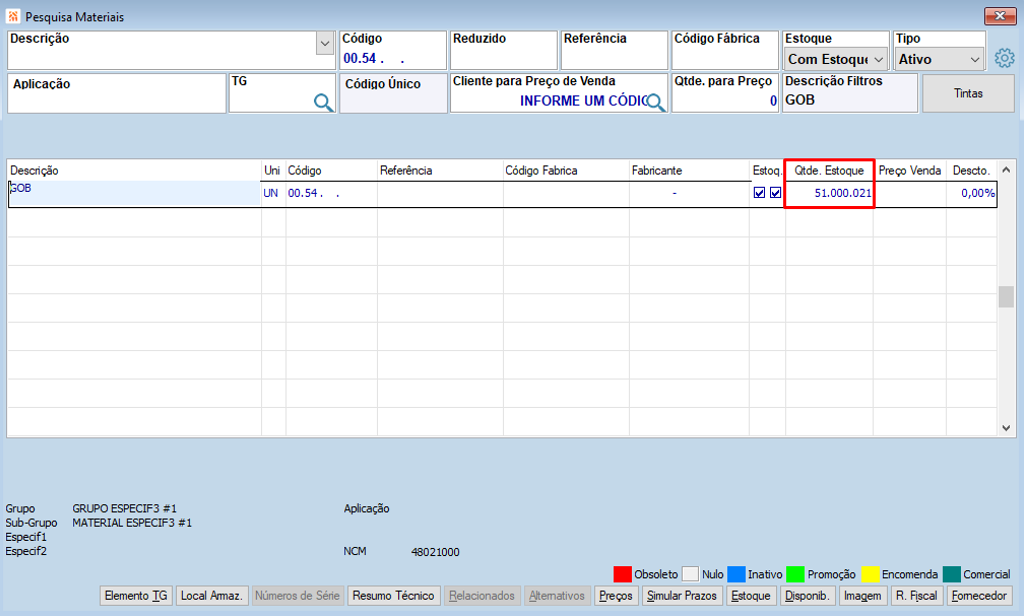Open the Estoque 'Com Estoque' dropdown
Image resolution: width=1024 pixels, height=616 pixels.
836,59
